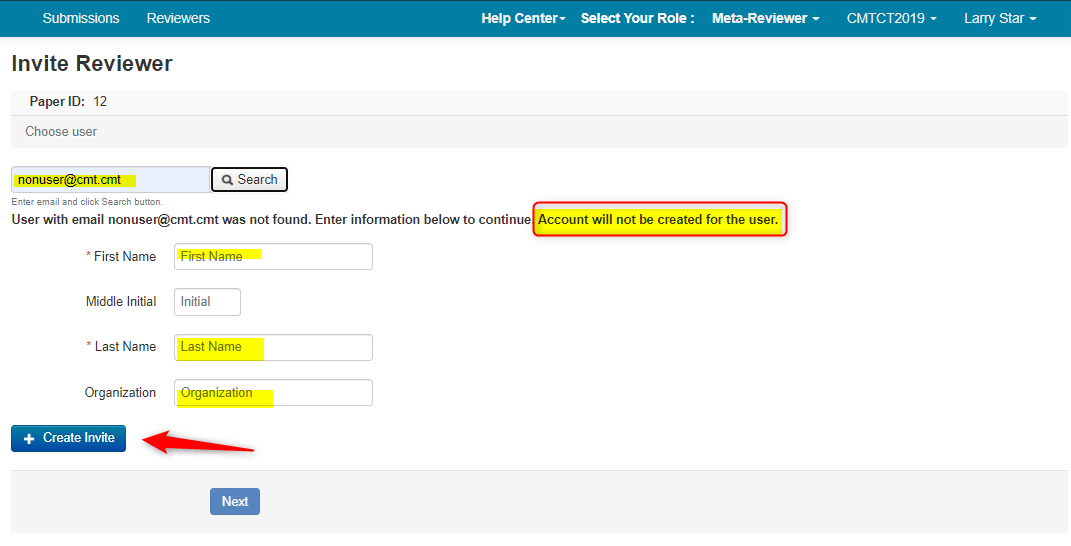Click the 'Select Your Role :' label
Screen dimensions: 1071x546
click(x=637, y=18)
